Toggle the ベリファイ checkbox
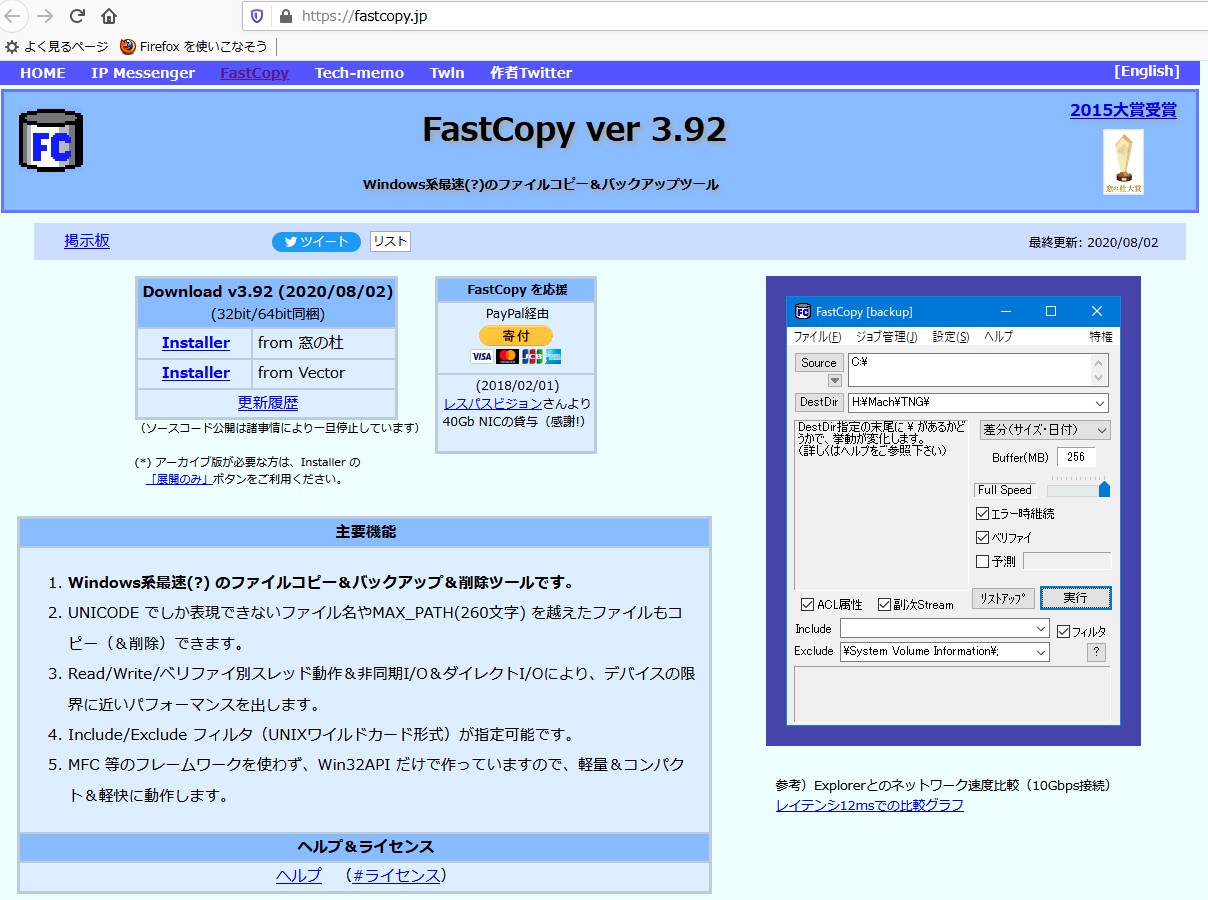Screen dimensions: 1208x900 tap(982, 538)
